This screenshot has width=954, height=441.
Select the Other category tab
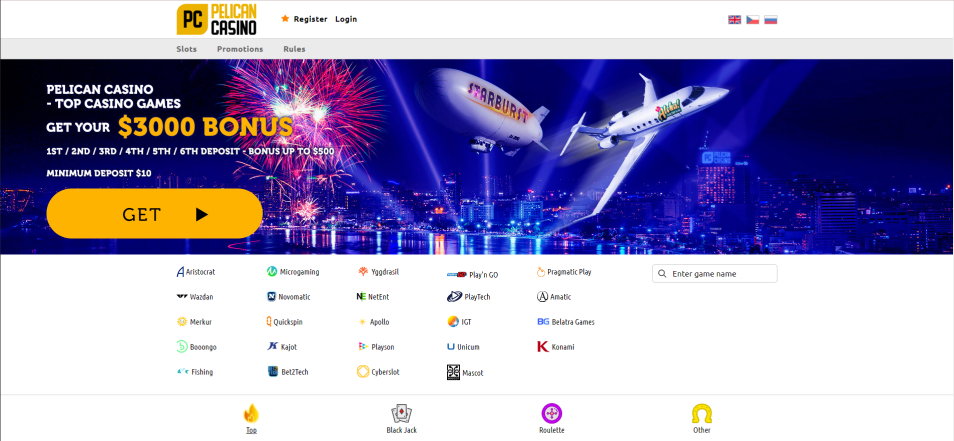point(702,418)
